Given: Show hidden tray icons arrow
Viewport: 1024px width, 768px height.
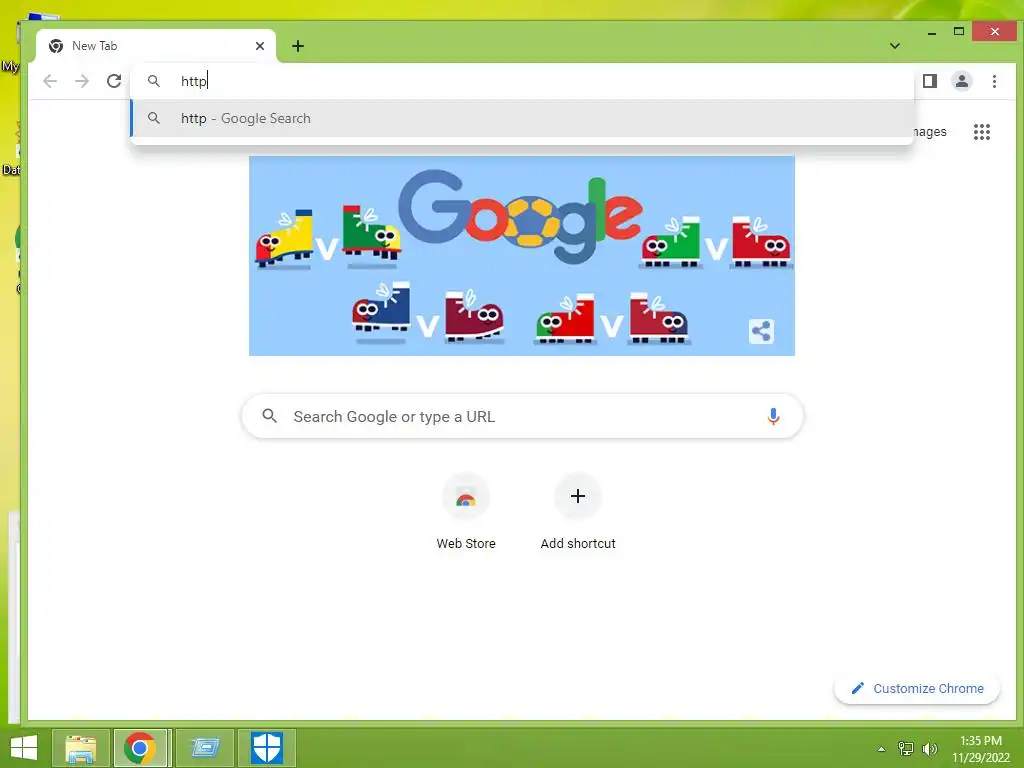Looking at the screenshot, I should tap(882, 748).
